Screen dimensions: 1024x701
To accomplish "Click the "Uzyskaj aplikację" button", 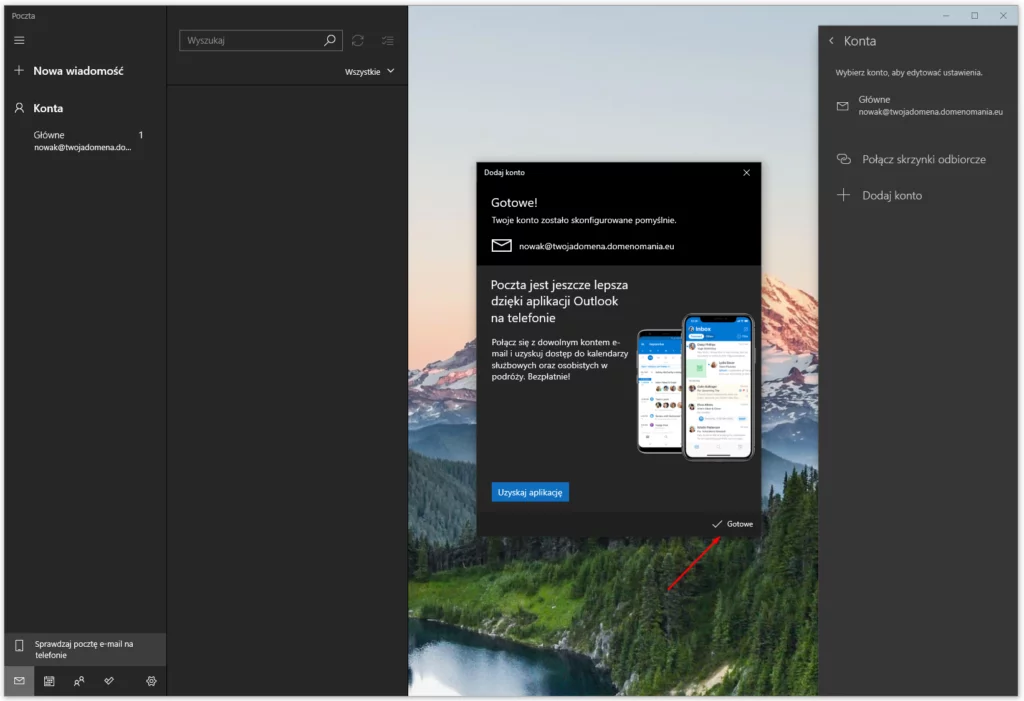I will click(x=530, y=491).
